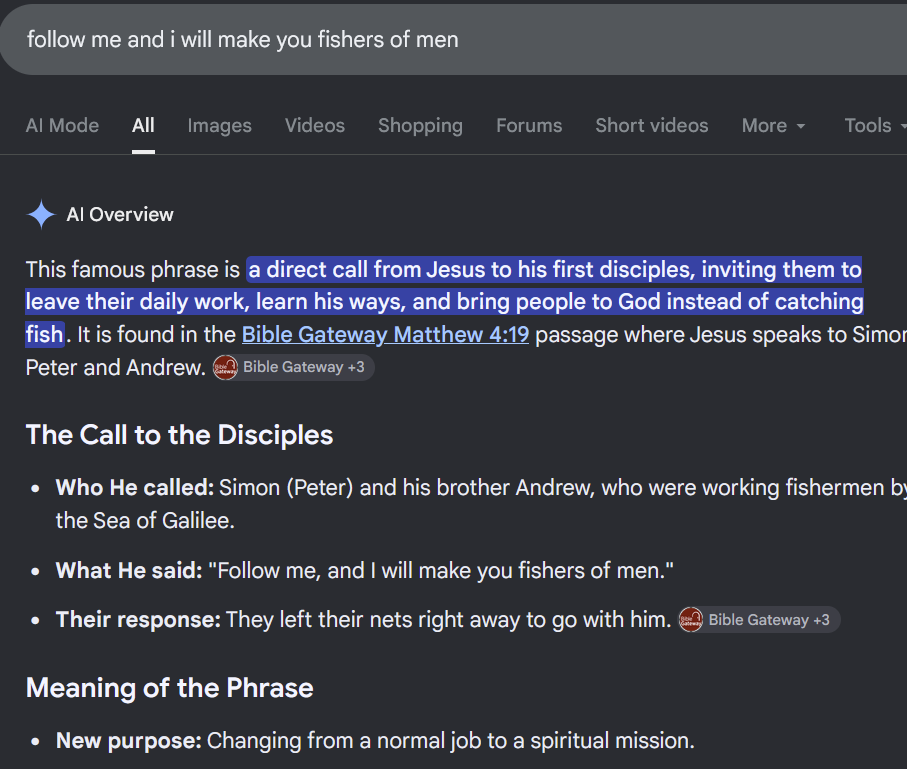Image resolution: width=907 pixels, height=769 pixels.
Task: Select the All tab
Action: pos(143,126)
